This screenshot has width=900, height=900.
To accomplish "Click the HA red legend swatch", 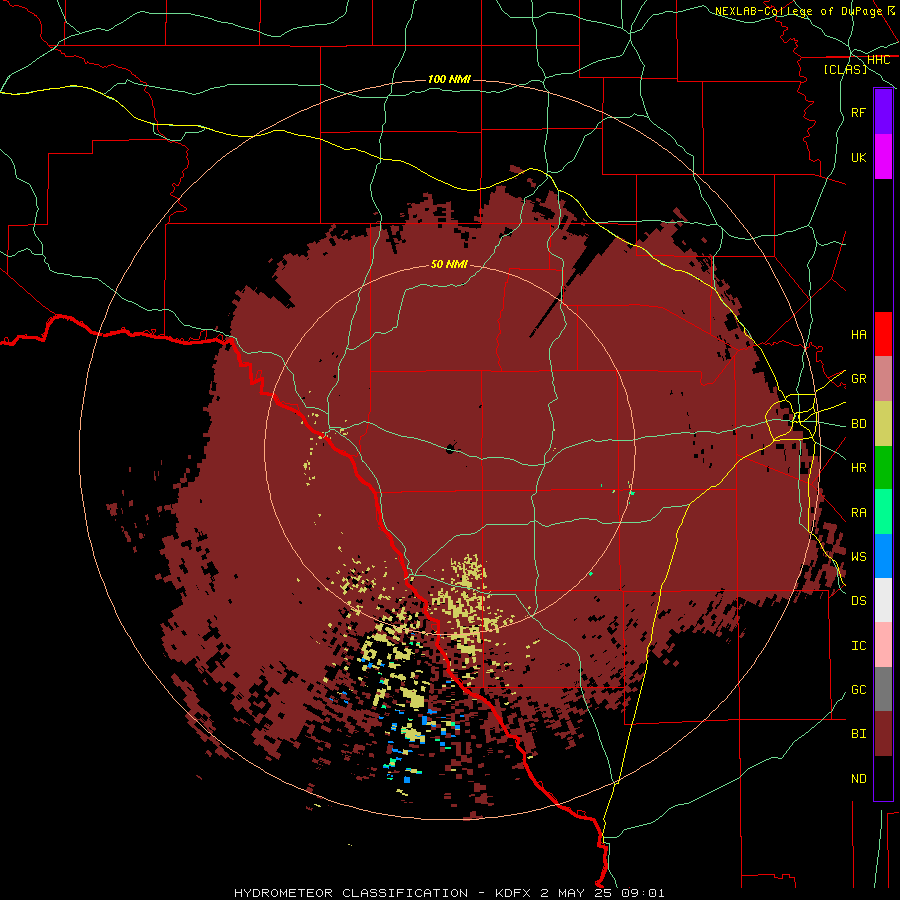I will point(883,334).
